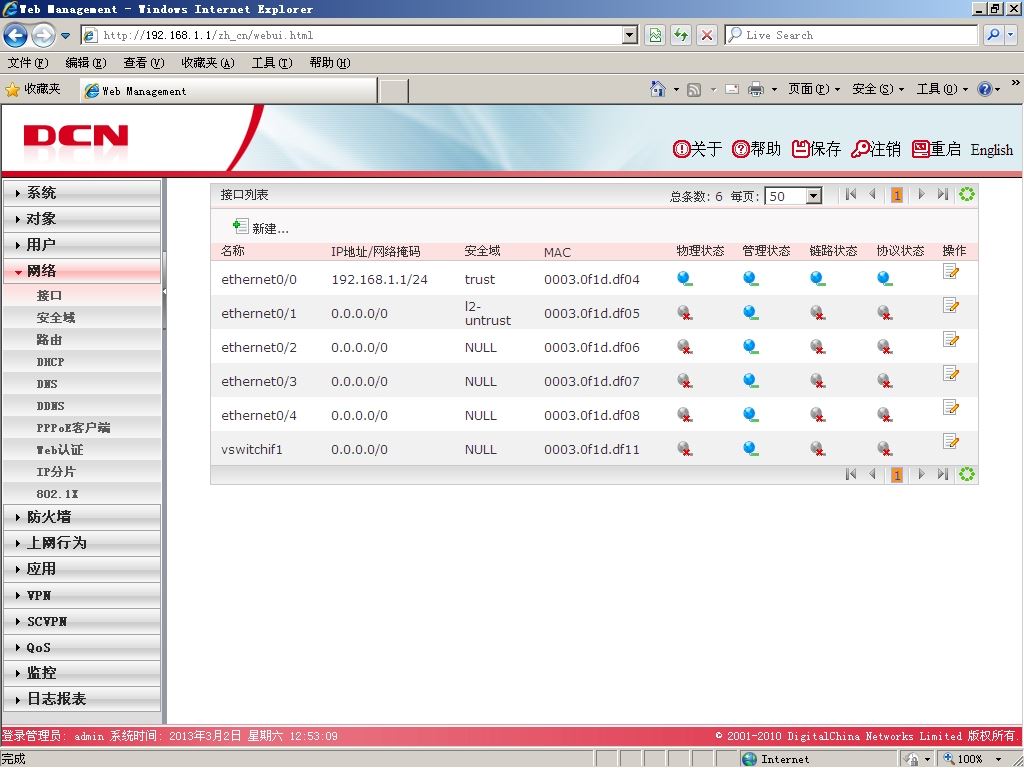Click protocol status icon of vswitchif1
The height and width of the screenshot is (768, 1024).
pos(885,449)
